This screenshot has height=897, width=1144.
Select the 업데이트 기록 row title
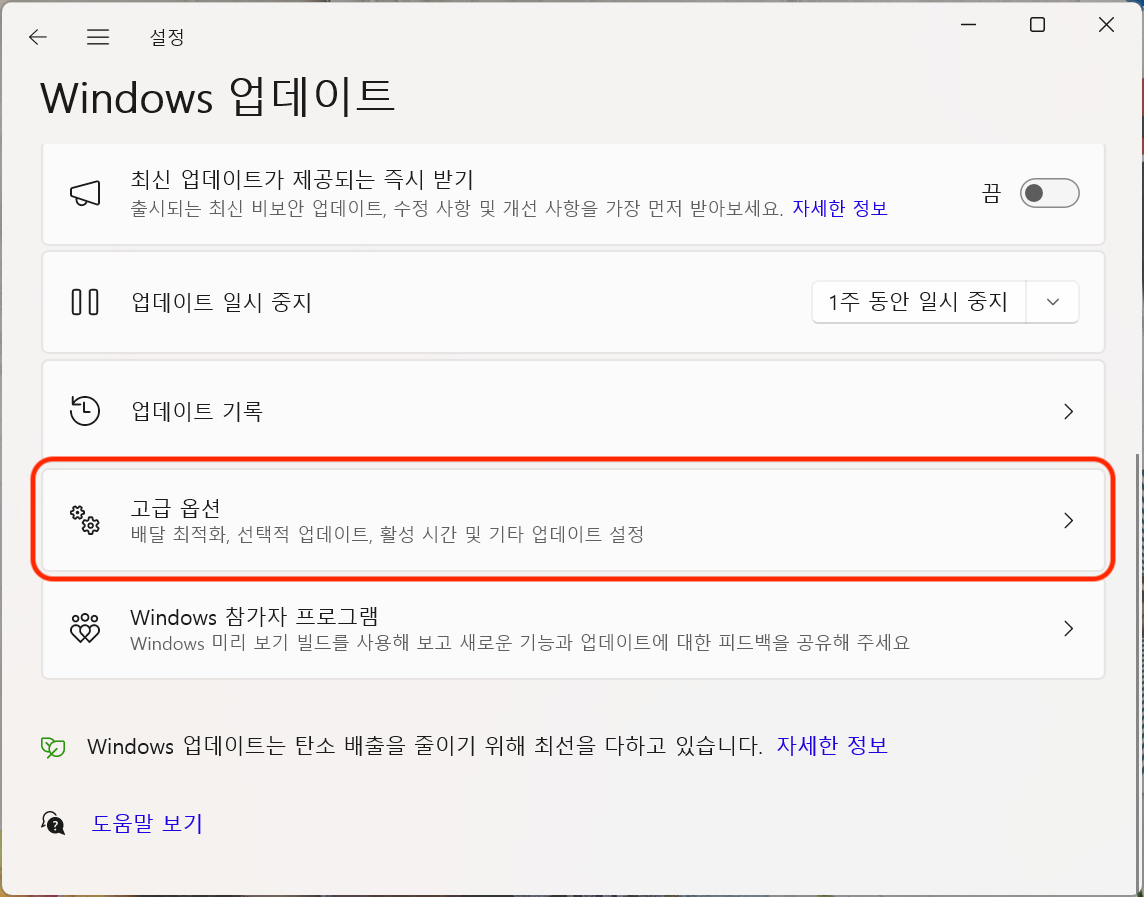click(x=196, y=411)
